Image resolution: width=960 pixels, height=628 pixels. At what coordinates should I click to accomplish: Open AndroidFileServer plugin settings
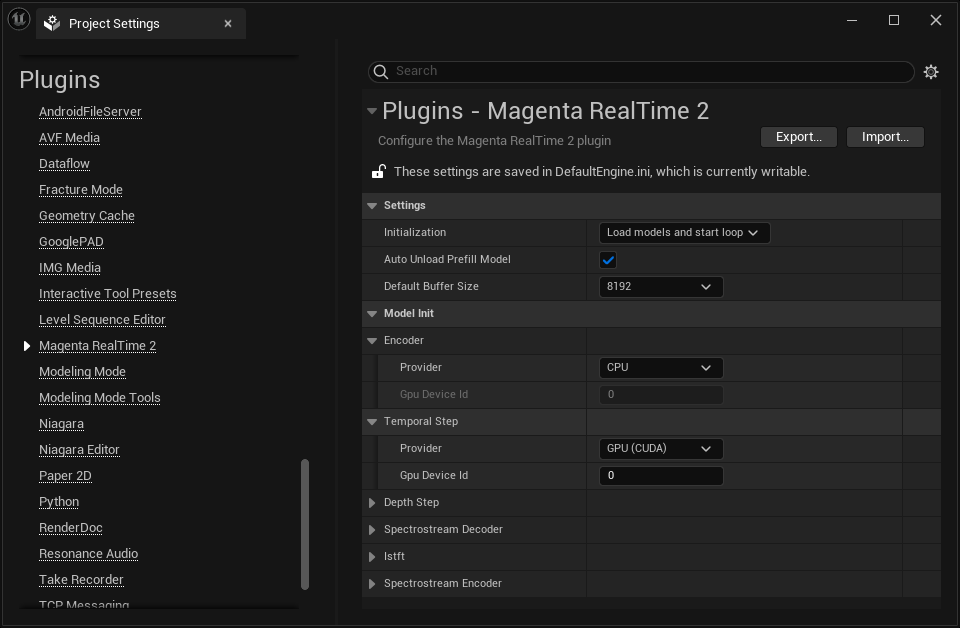pos(90,112)
